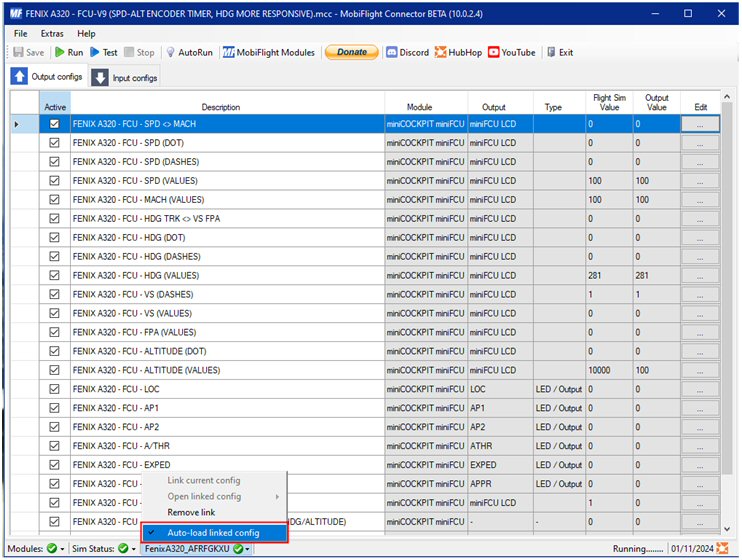Open the Sim Status dropdown arrow

[133, 549]
